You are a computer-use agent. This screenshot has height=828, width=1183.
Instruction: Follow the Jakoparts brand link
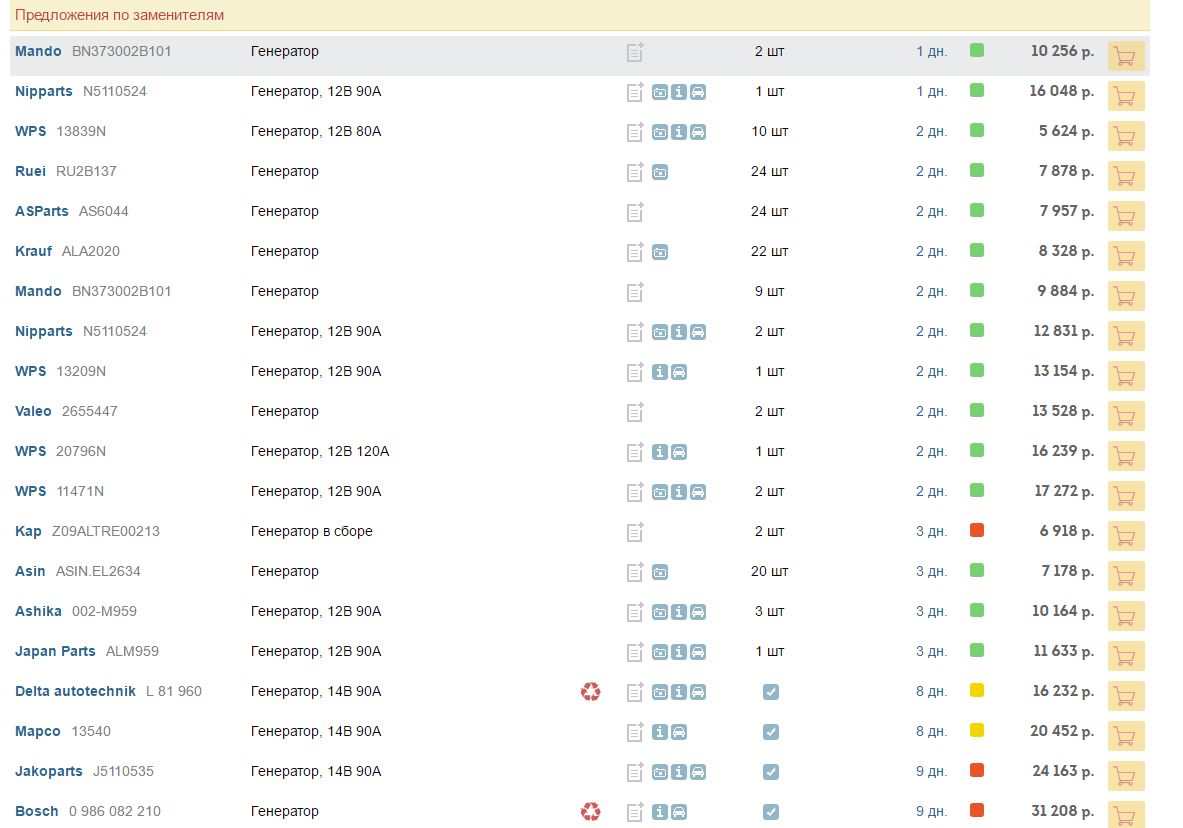pyautogui.click(x=49, y=771)
